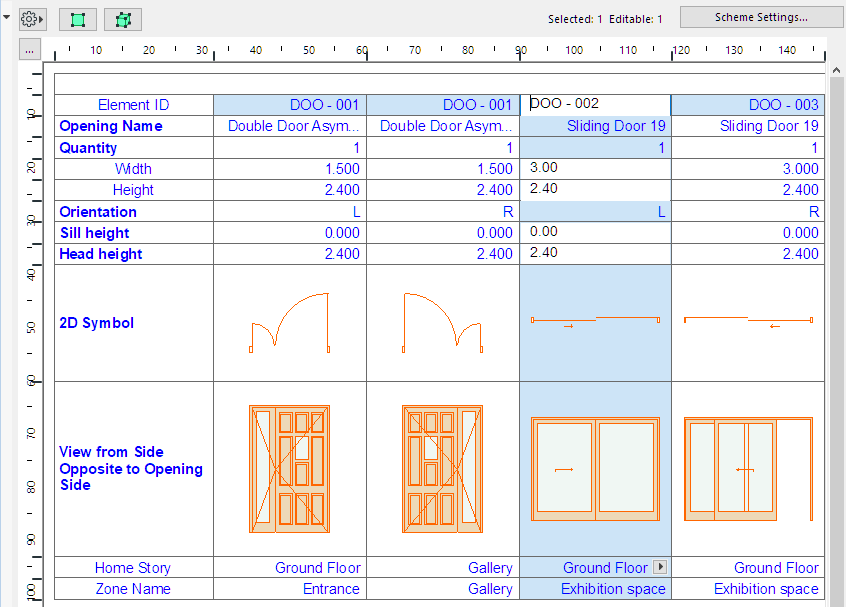This screenshot has height=607, width=846.
Task: Open the gear options flyout menu
Action: (30, 18)
